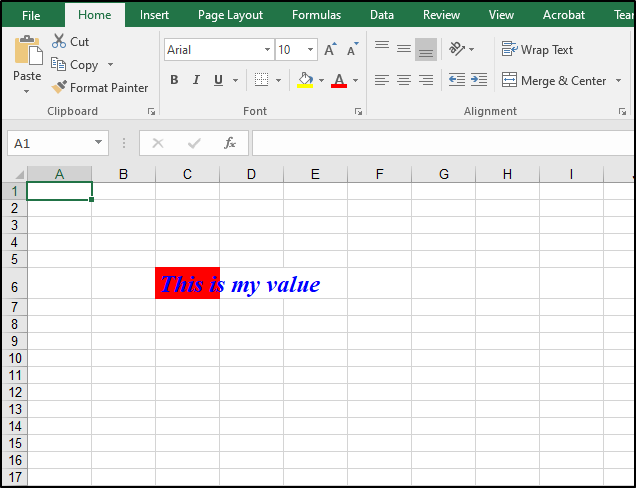
Task: Open the font name Arial dropdown
Action: (x=267, y=50)
